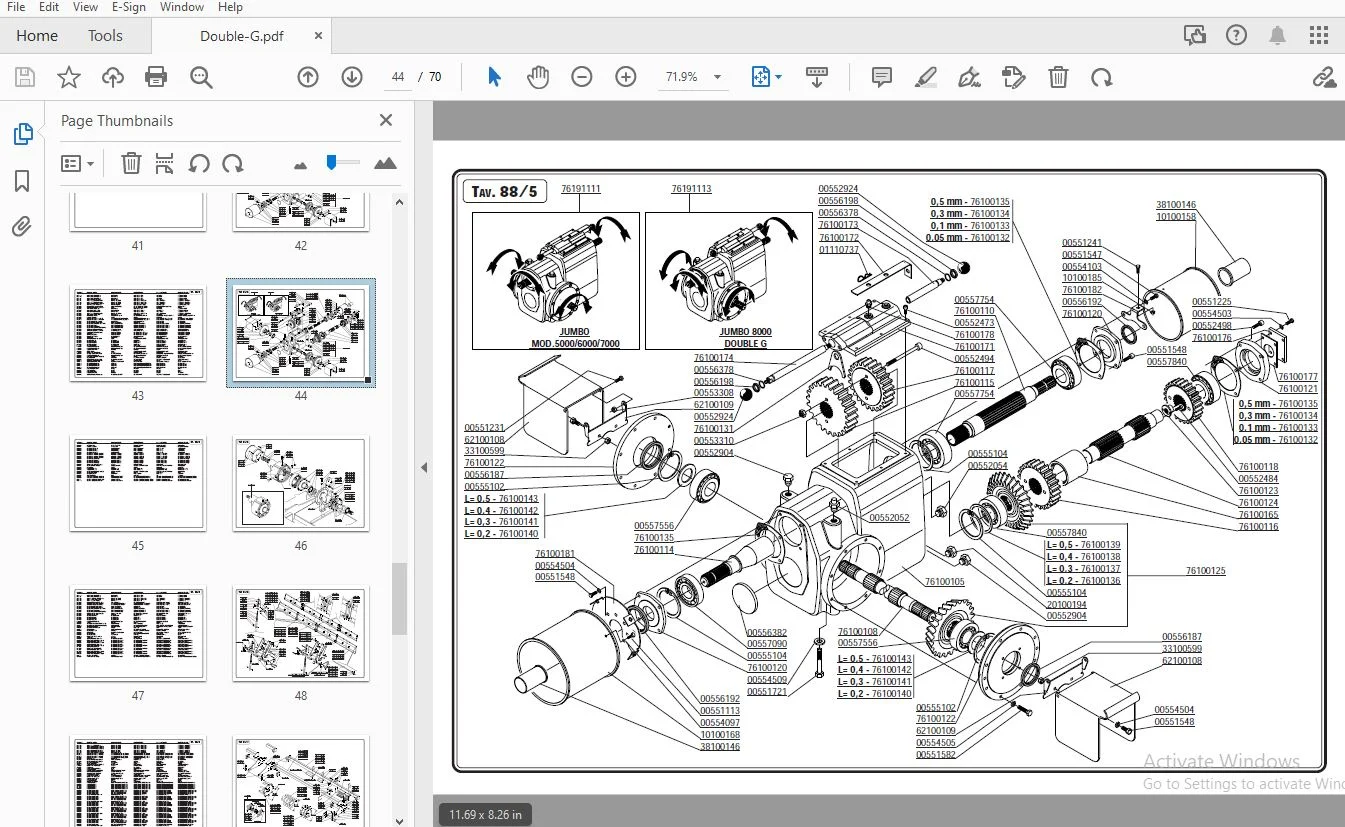Save the file with the floppy disk icon

point(25,77)
